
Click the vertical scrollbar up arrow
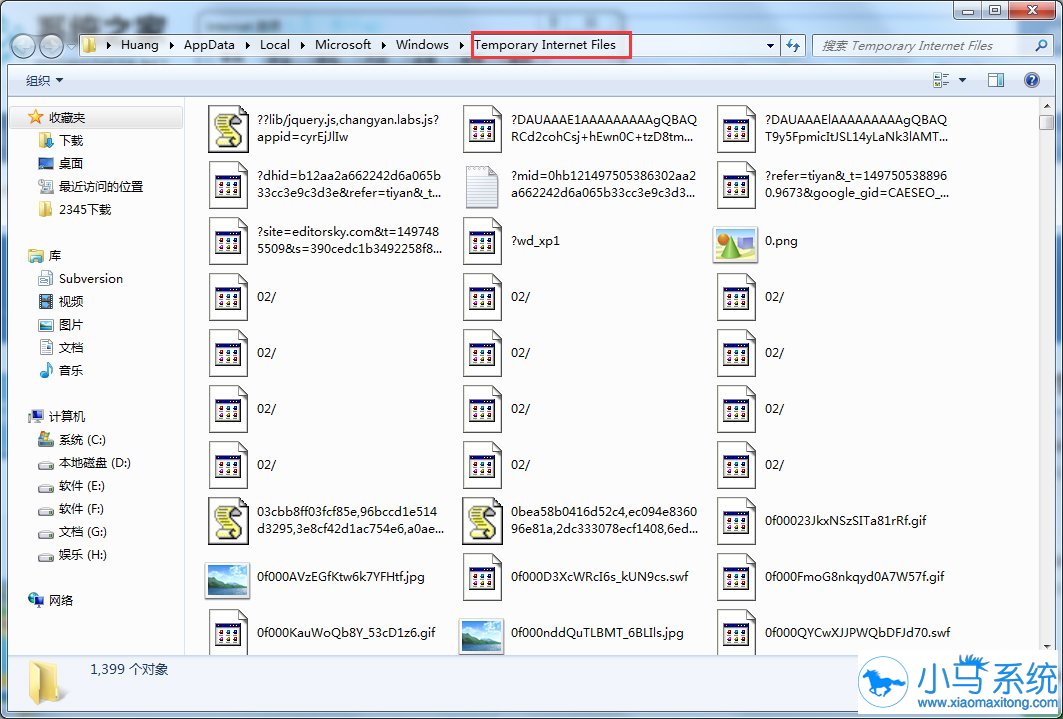pyautogui.click(x=1046, y=108)
